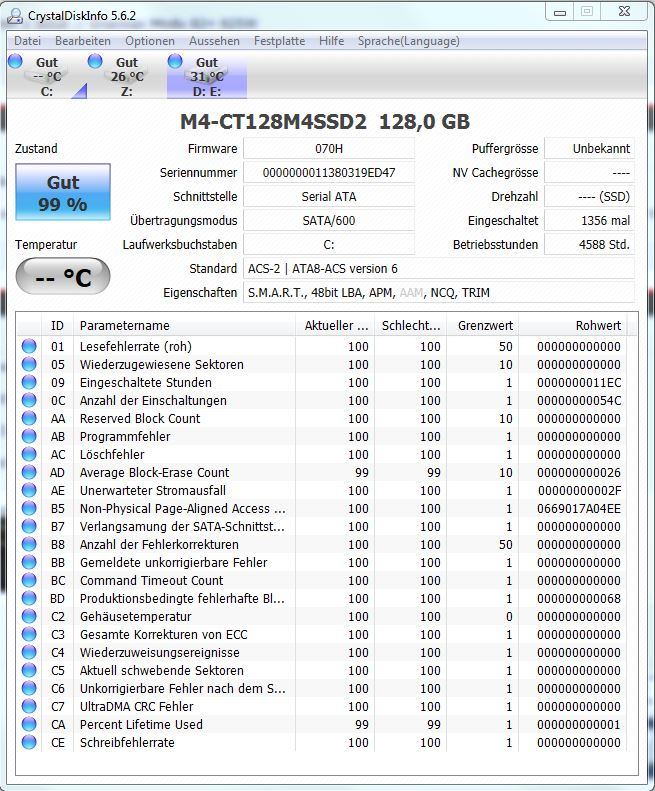The height and width of the screenshot is (791, 655).
Task: Click status orb for Average Block-Erase Count row
Action: pos(29,472)
